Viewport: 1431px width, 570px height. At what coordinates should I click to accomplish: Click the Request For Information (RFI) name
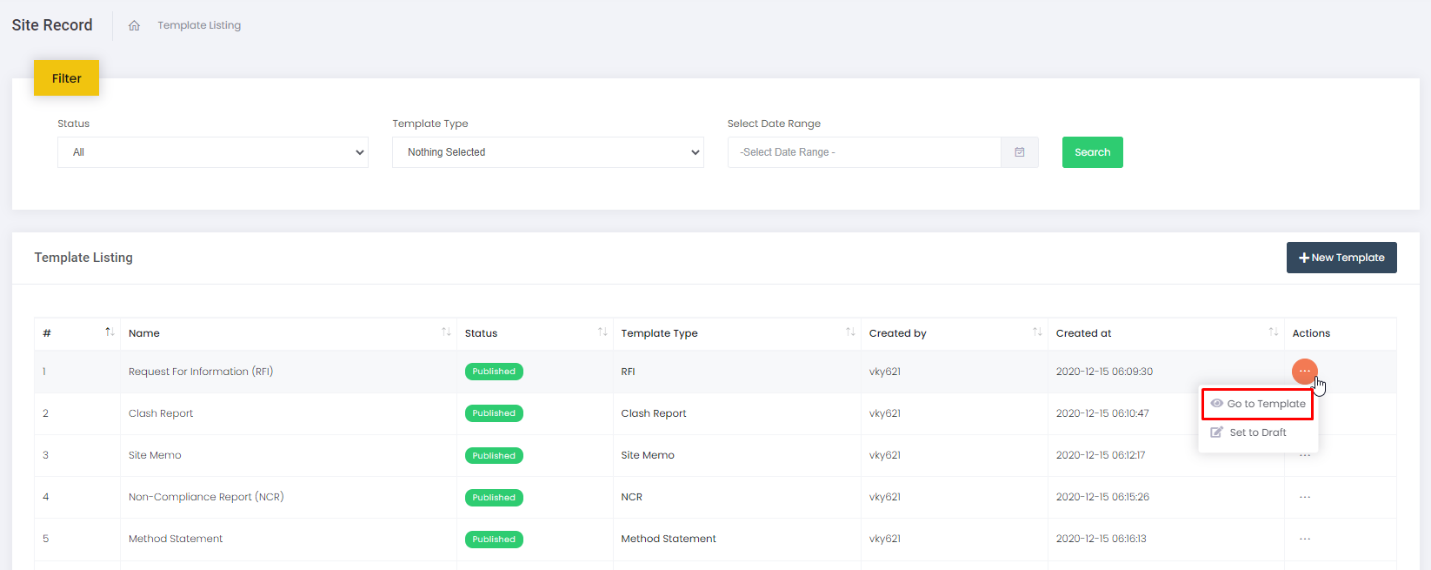click(x=201, y=372)
